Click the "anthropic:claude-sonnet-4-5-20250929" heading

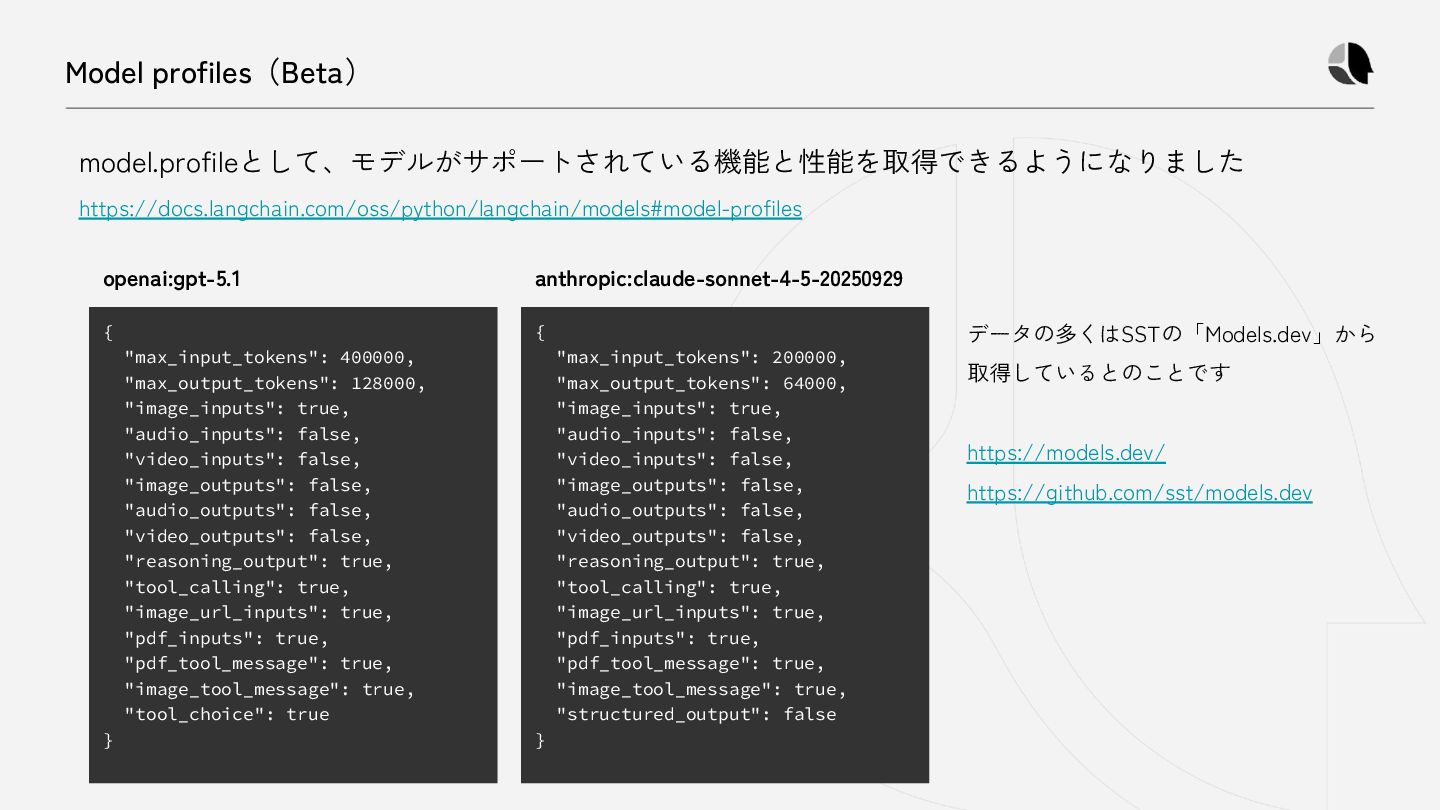[x=718, y=279]
